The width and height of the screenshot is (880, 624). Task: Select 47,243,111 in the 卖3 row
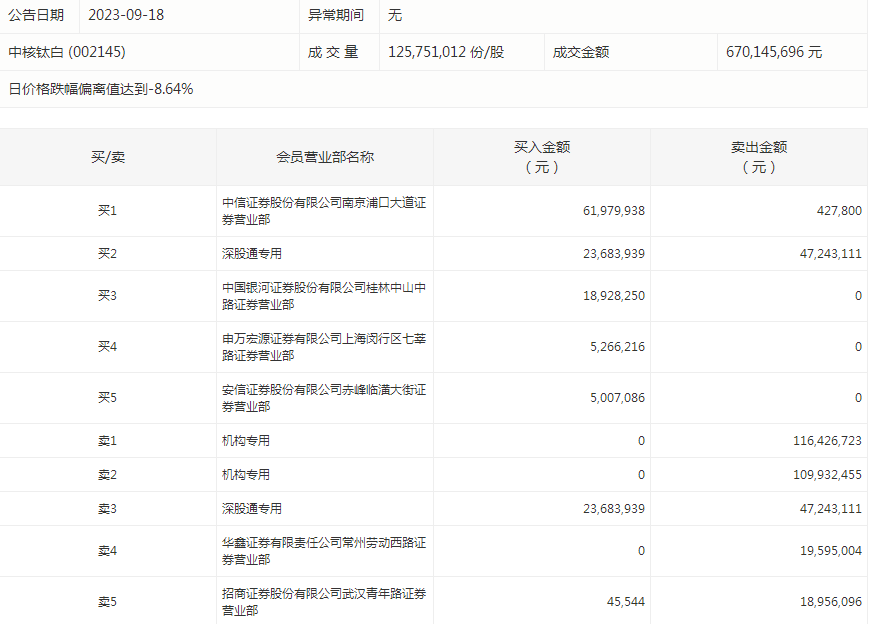(831, 509)
